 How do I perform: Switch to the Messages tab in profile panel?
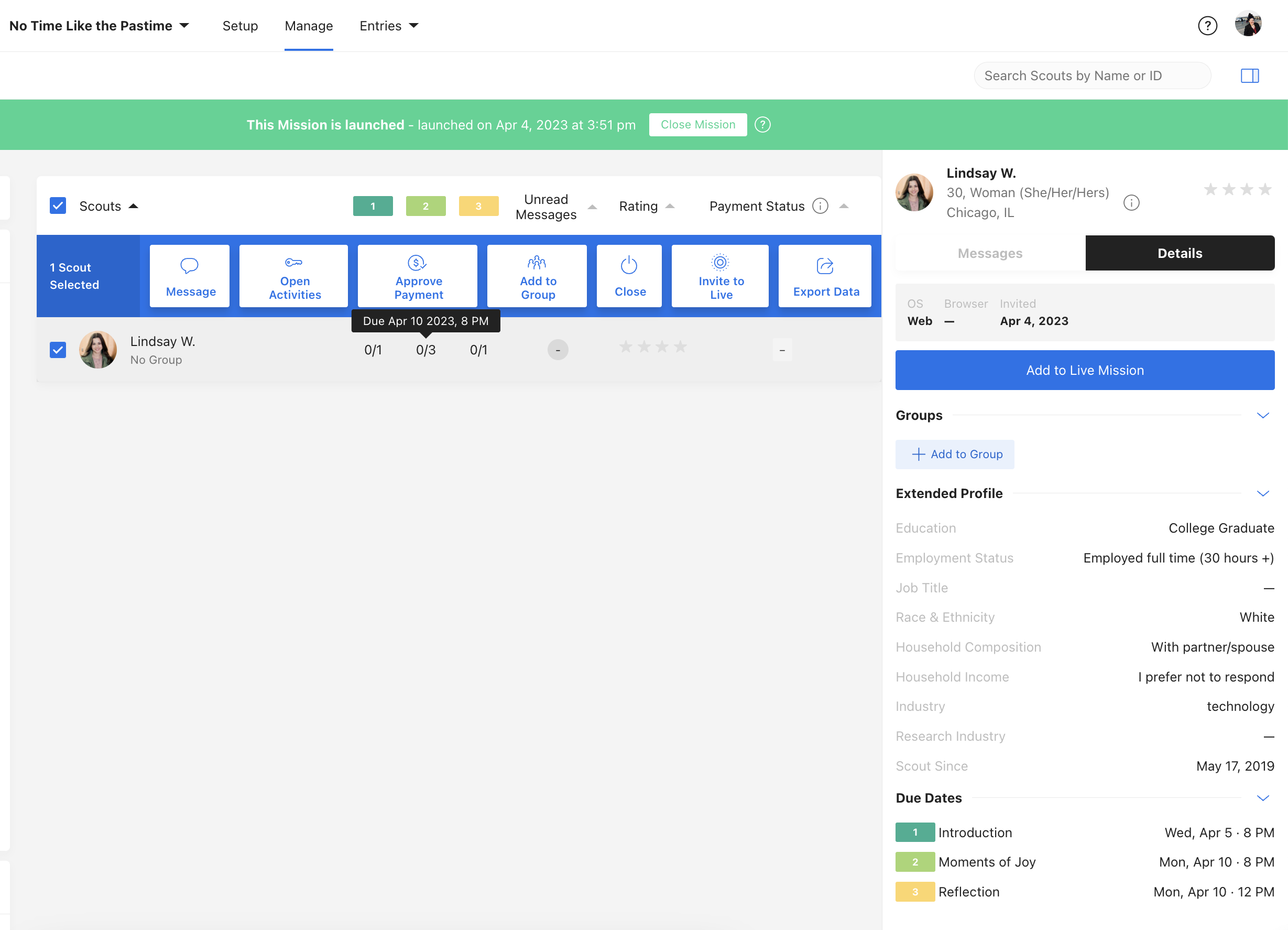(x=990, y=253)
